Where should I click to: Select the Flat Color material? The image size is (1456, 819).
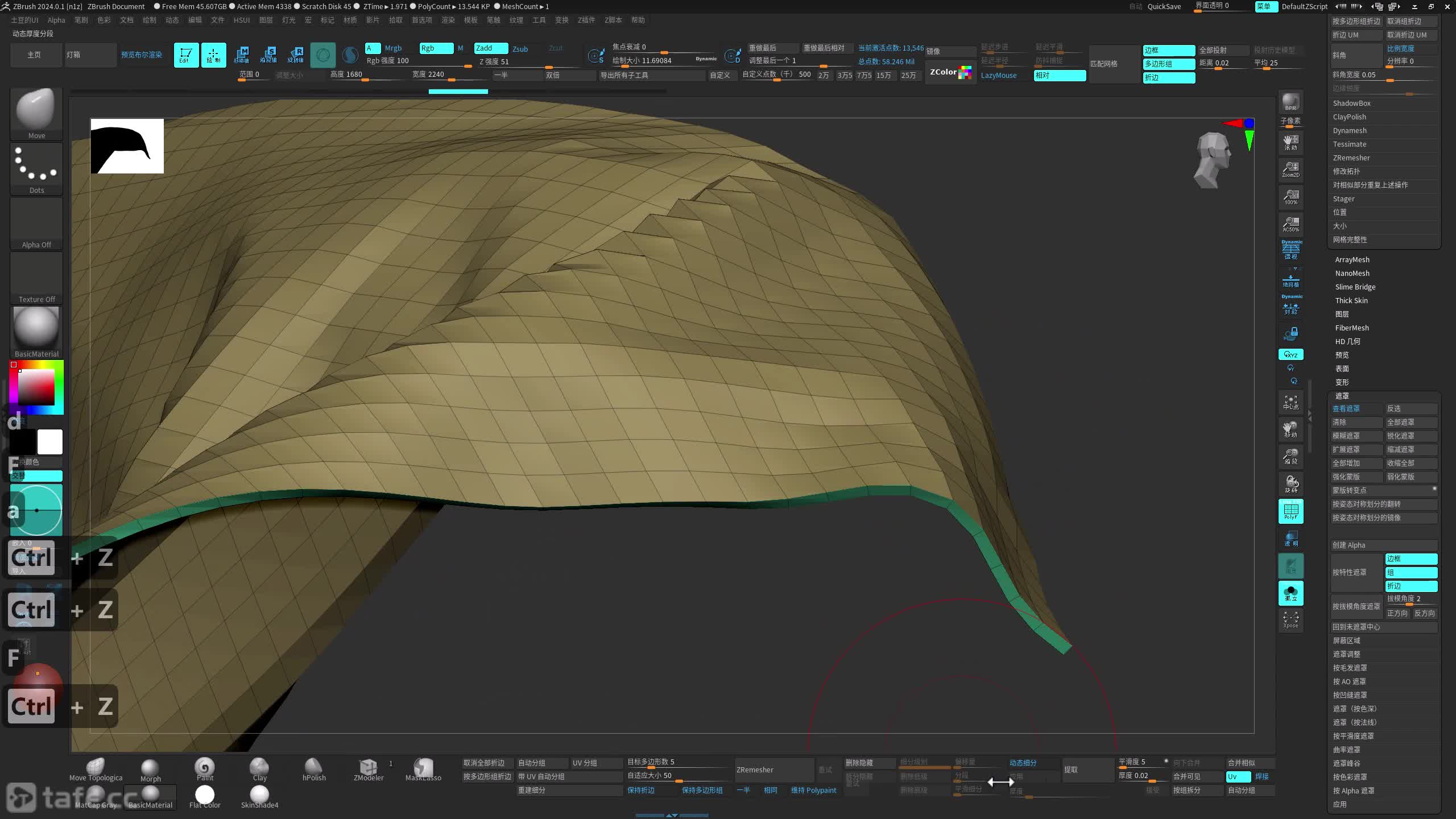(205, 797)
